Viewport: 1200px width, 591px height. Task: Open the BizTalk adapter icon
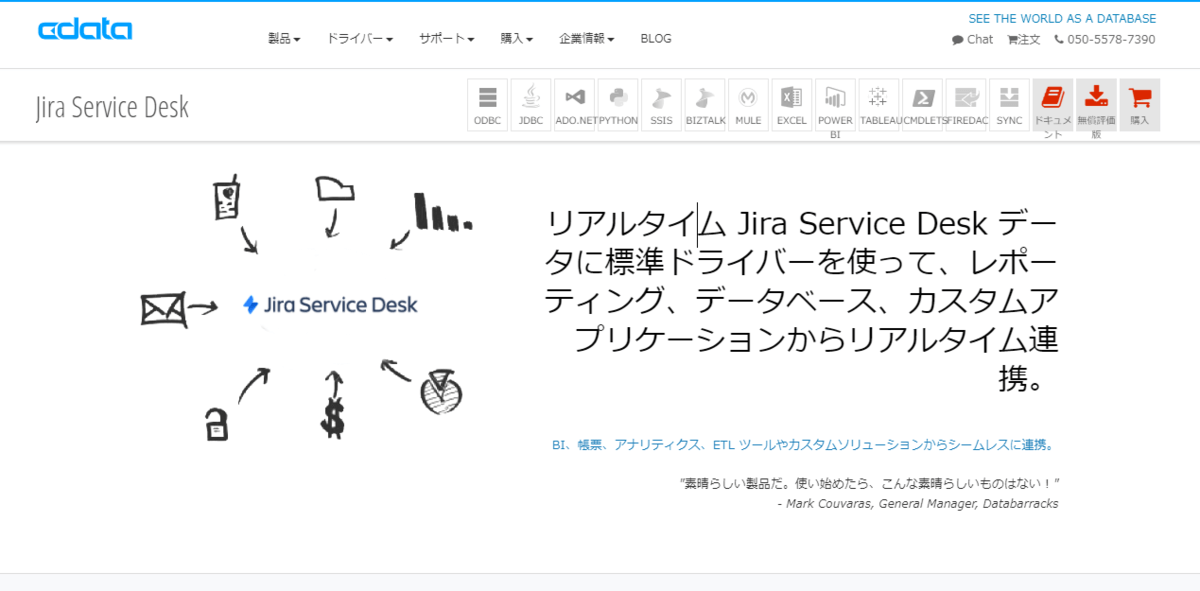click(705, 104)
